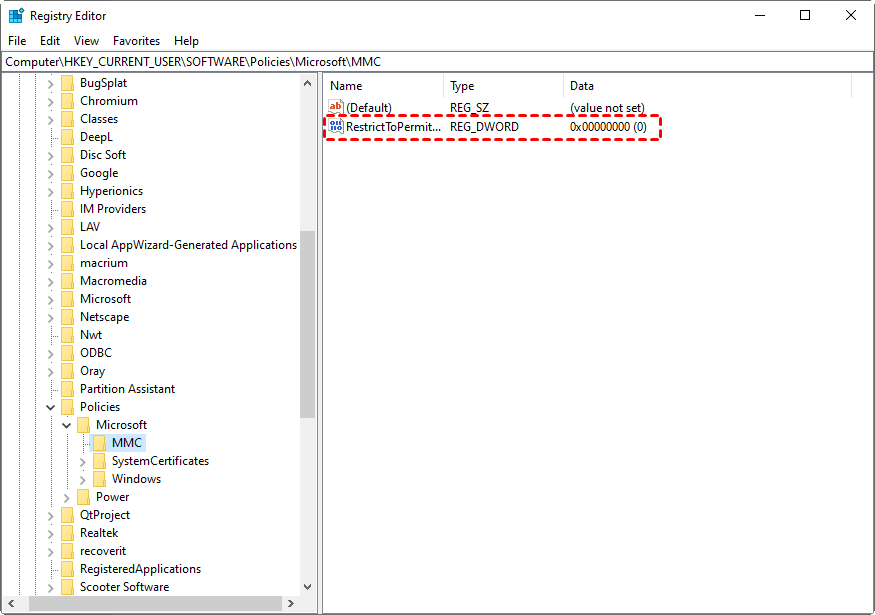Image resolution: width=875 pixels, height=615 pixels.
Task: Select the RegisteredApplications key
Action: click(140, 569)
